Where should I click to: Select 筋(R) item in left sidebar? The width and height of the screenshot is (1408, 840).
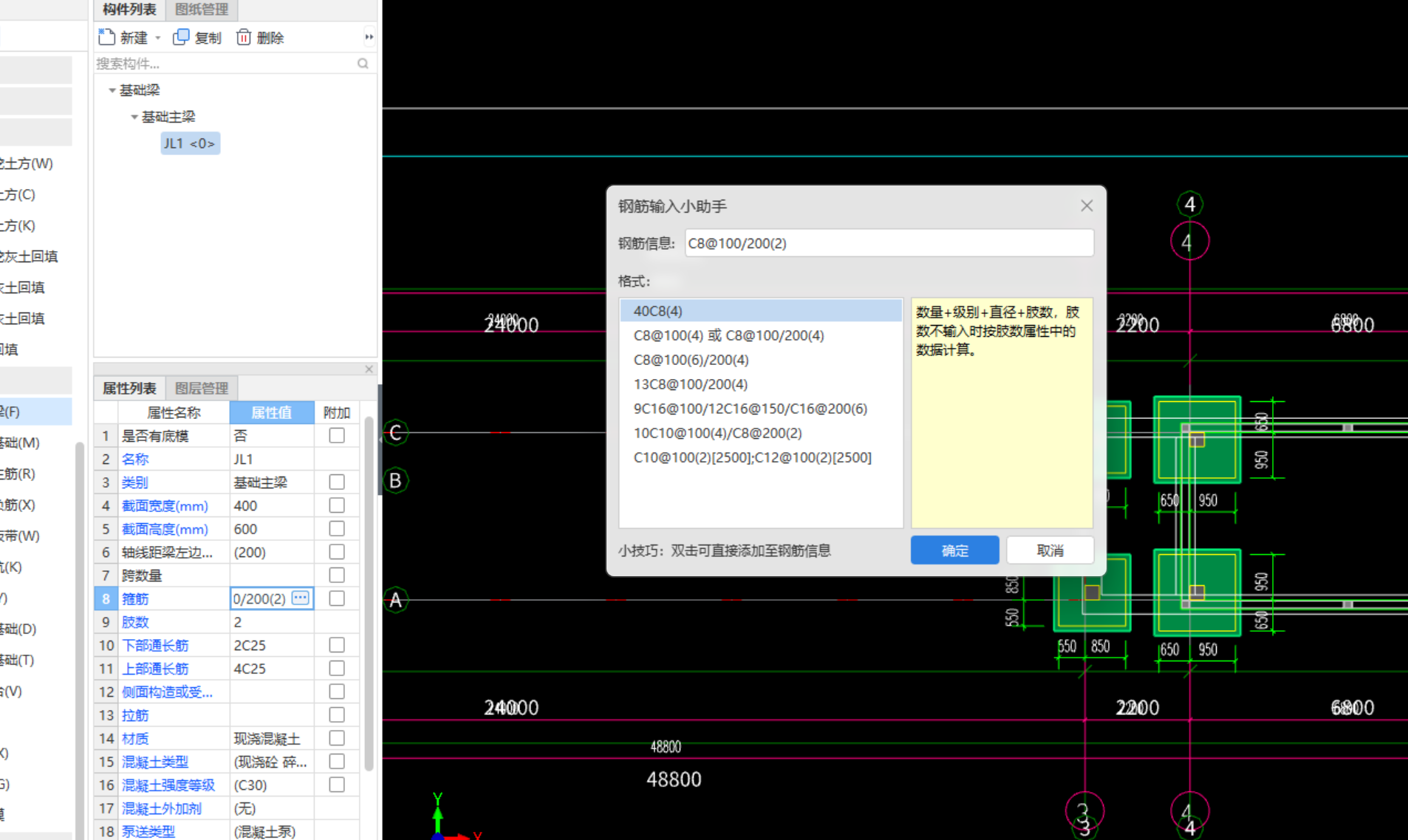pyautogui.click(x=18, y=474)
